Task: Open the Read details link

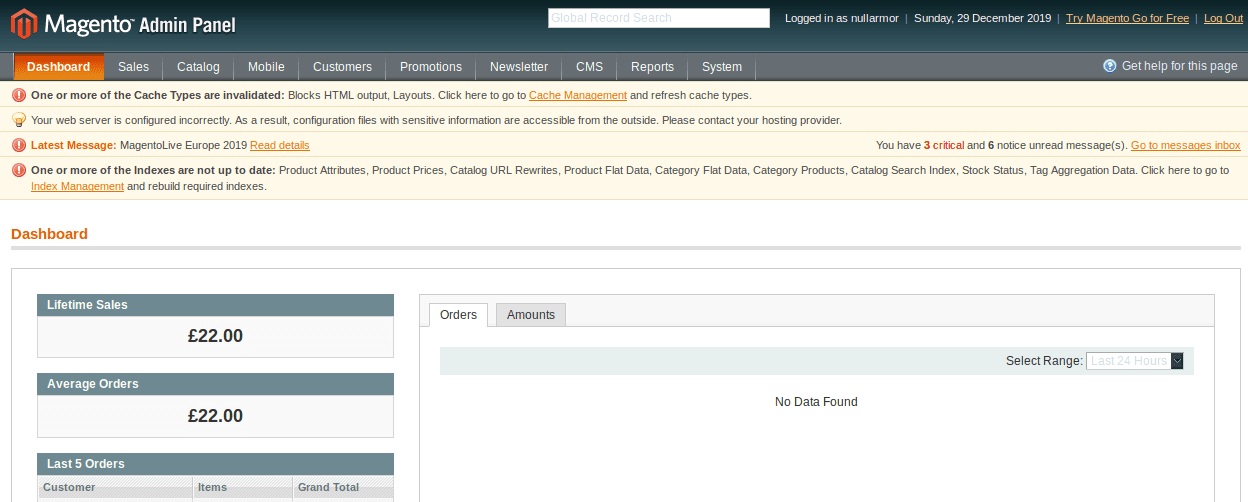Action: (280, 145)
